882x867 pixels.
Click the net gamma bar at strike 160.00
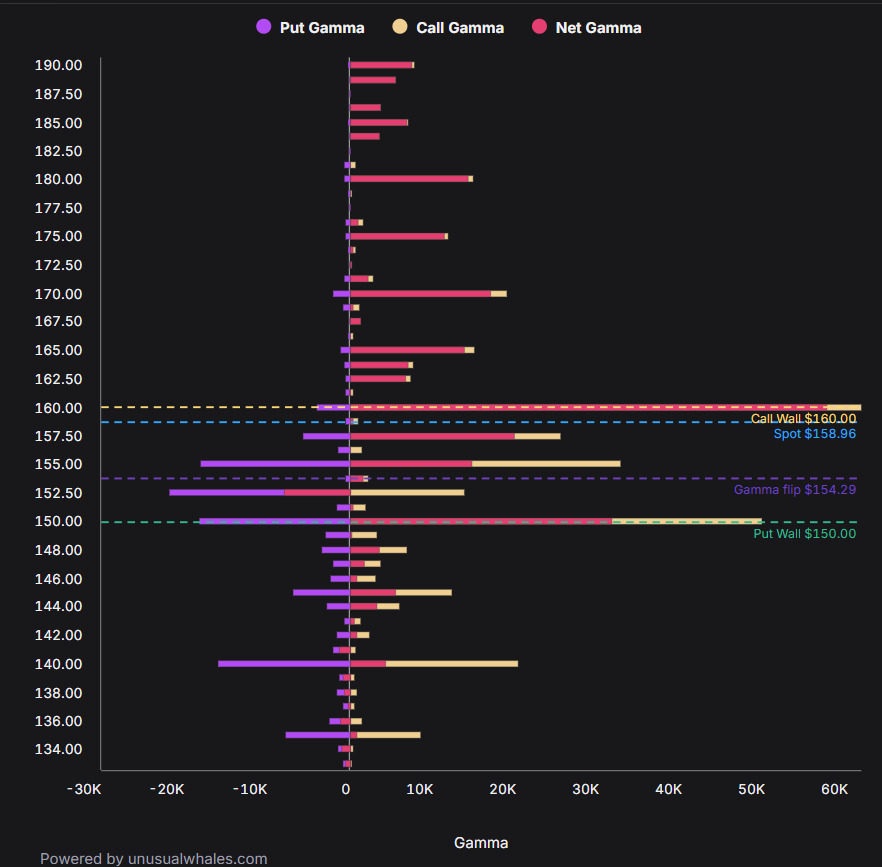click(x=588, y=407)
